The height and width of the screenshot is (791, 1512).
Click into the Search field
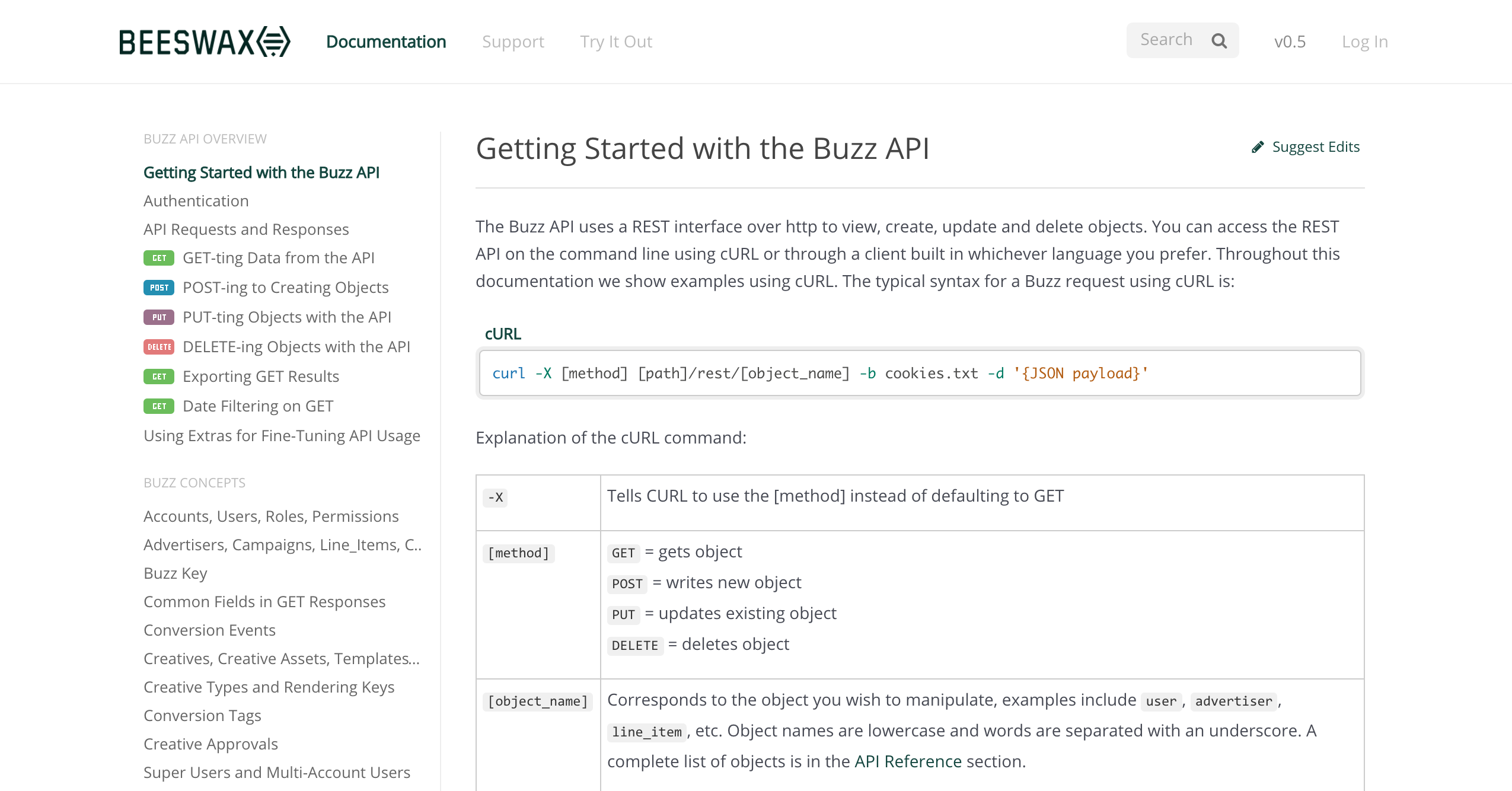tap(1166, 40)
